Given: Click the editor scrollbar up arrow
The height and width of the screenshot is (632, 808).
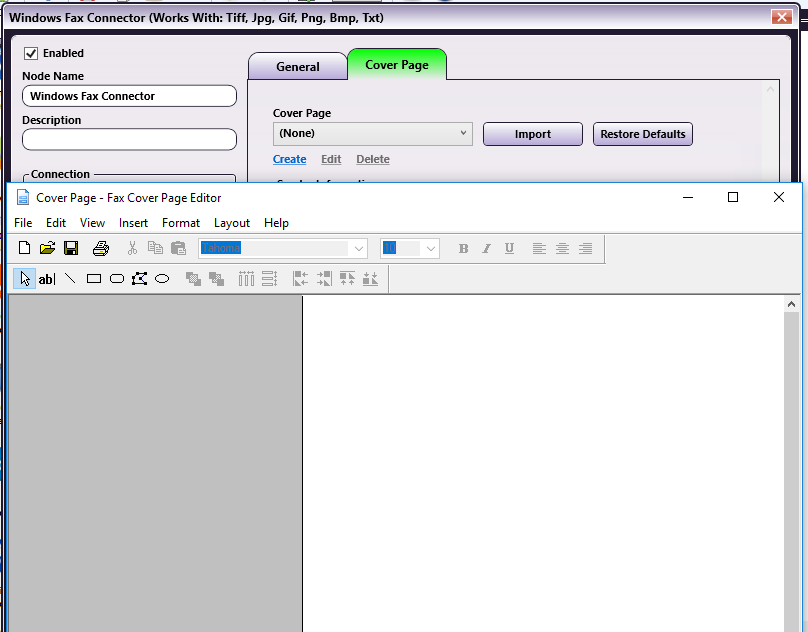Looking at the screenshot, I should point(792,304).
